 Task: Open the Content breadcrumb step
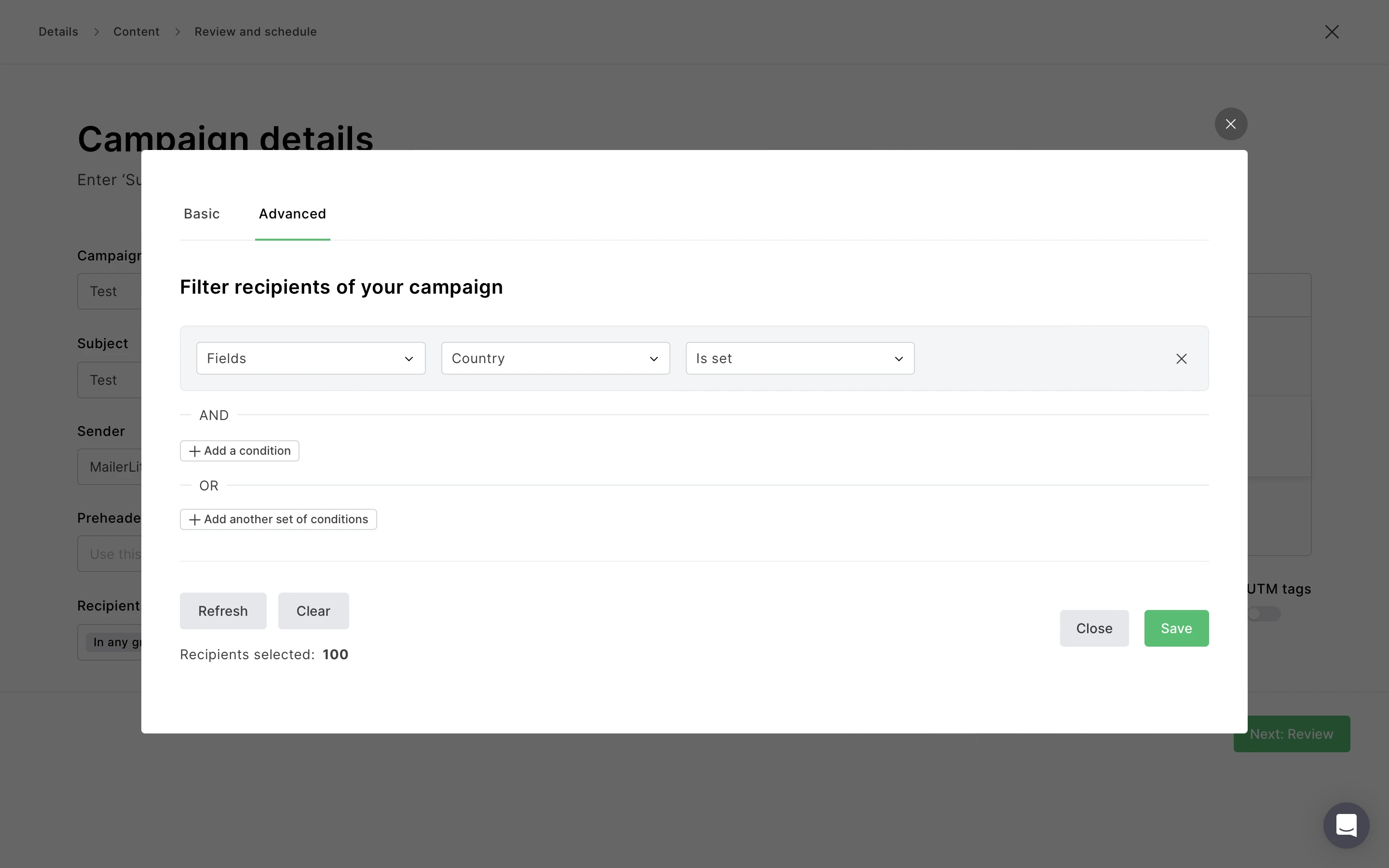tap(136, 32)
